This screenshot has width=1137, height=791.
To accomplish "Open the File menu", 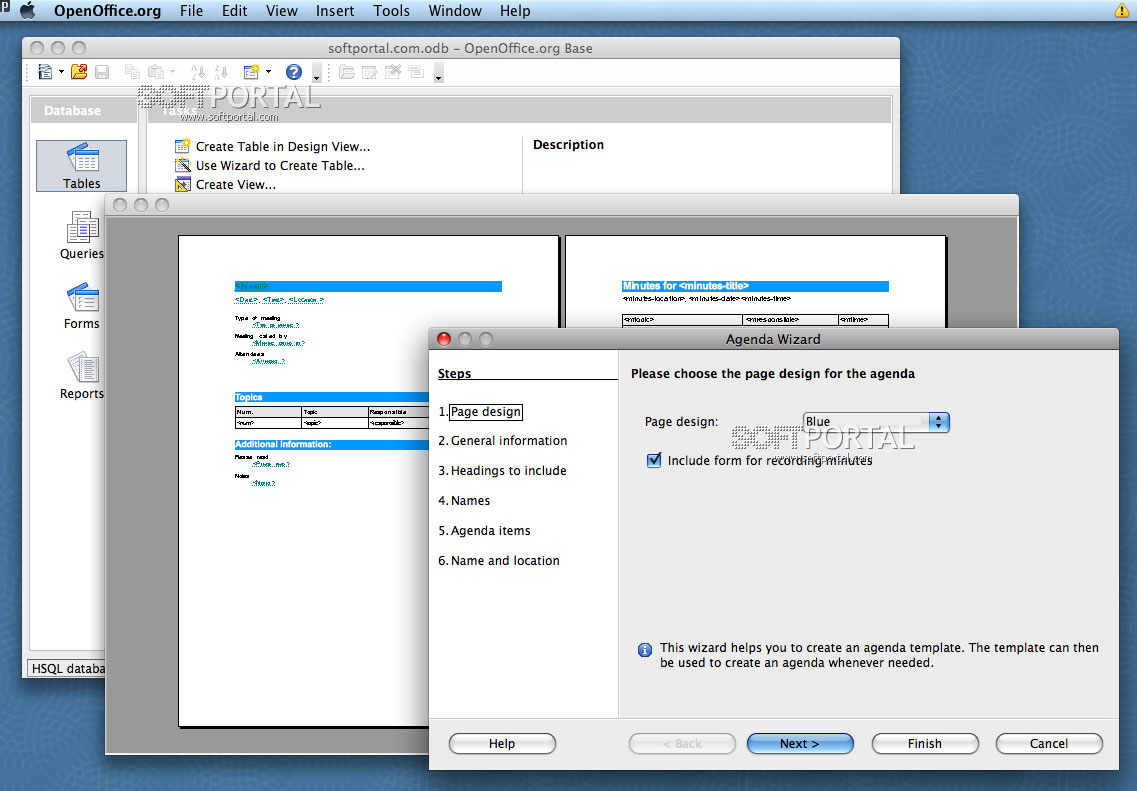I will point(191,11).
